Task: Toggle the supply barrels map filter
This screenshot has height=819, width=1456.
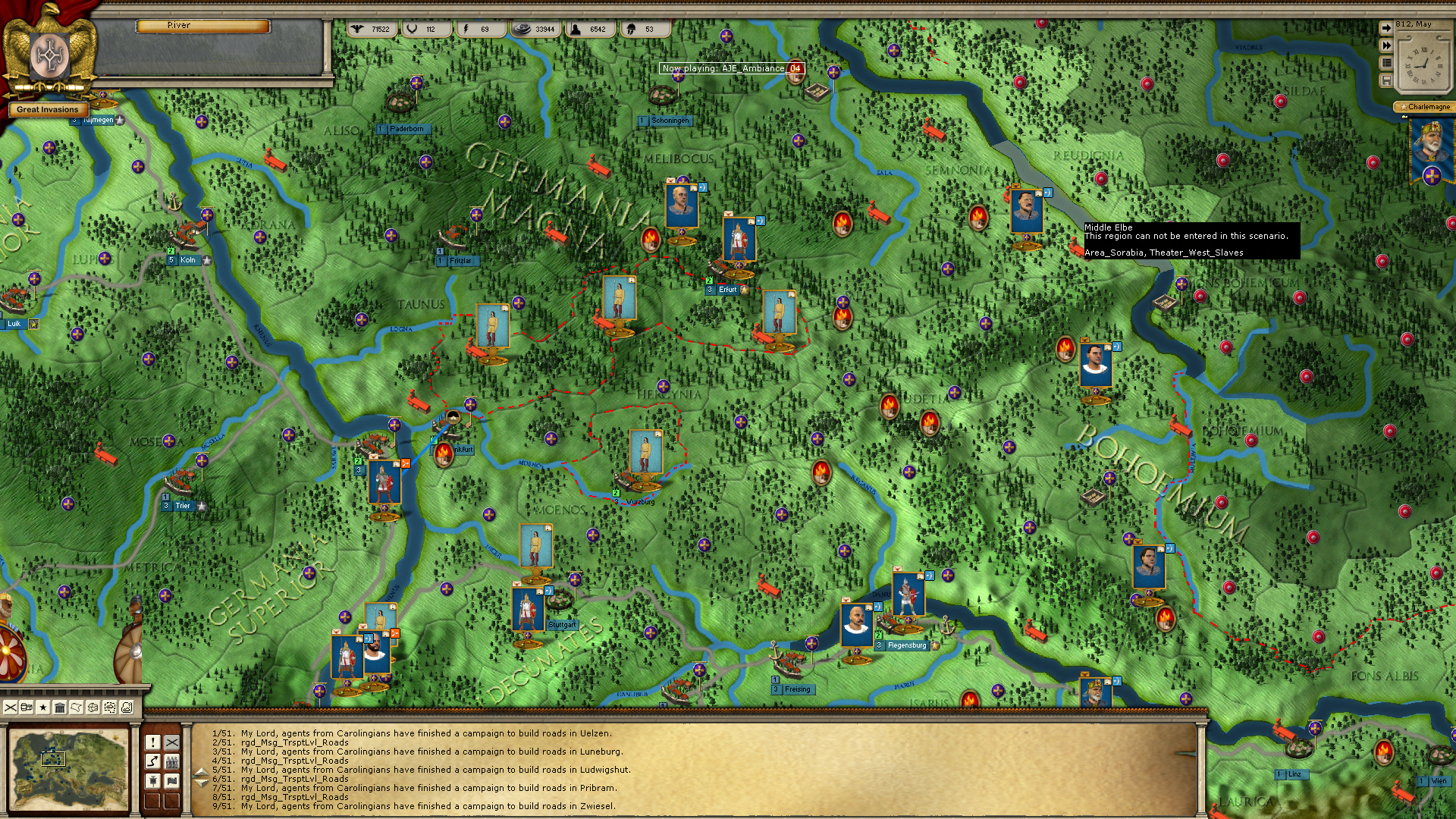Action: pos(27,708)
